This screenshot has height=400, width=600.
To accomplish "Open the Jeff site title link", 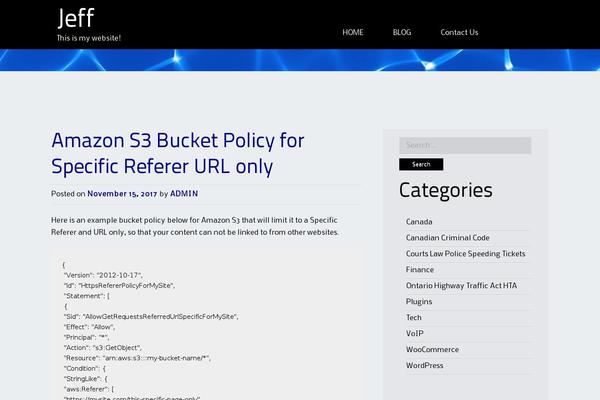I will (x=76, y=18).
